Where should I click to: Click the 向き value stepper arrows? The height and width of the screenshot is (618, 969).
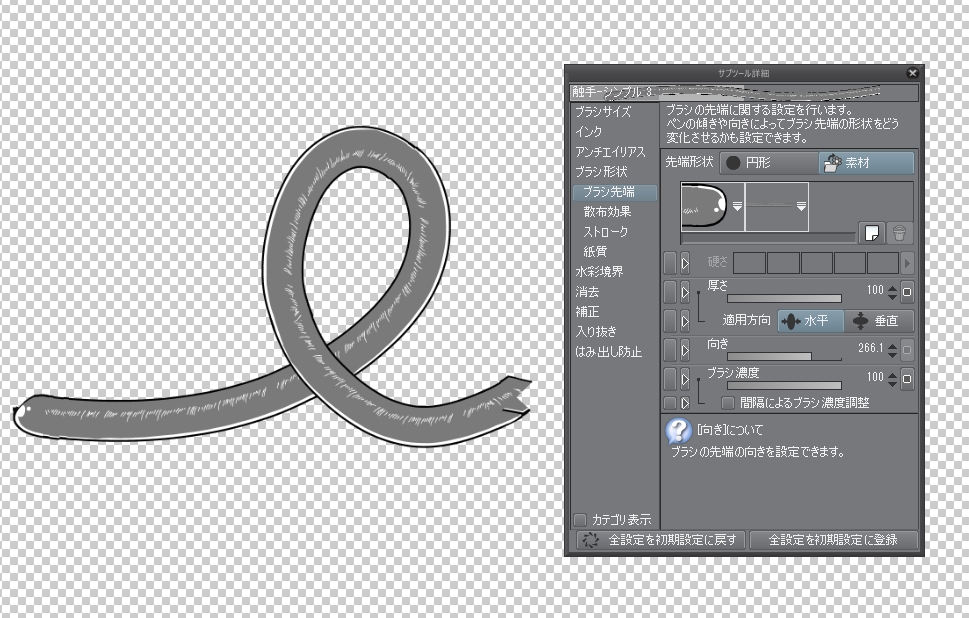pos(892,350)
